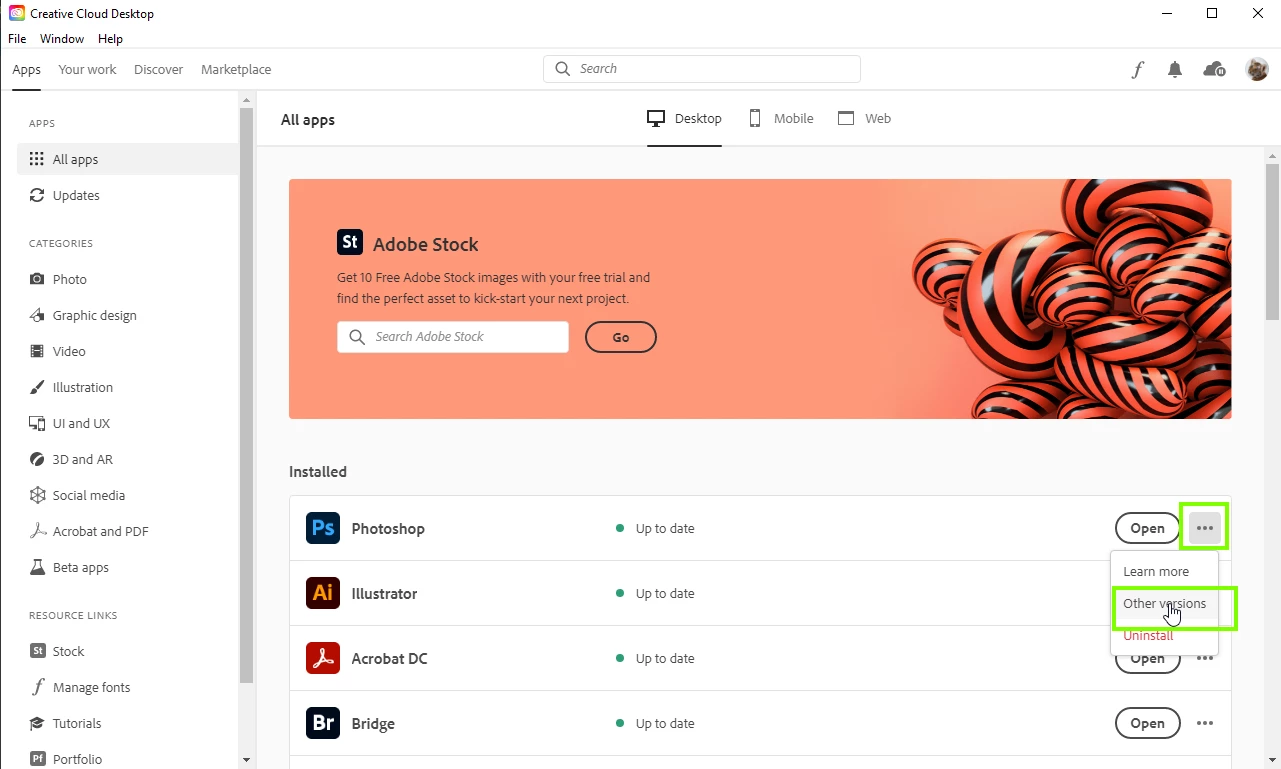Click the Bridge app icon

(x=323, y=723)
